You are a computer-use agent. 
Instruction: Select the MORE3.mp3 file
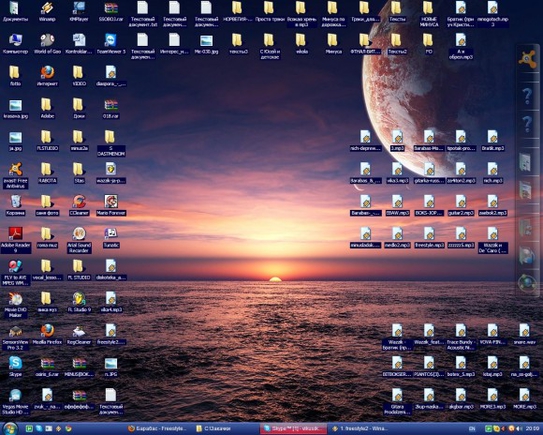pos(492,399)
